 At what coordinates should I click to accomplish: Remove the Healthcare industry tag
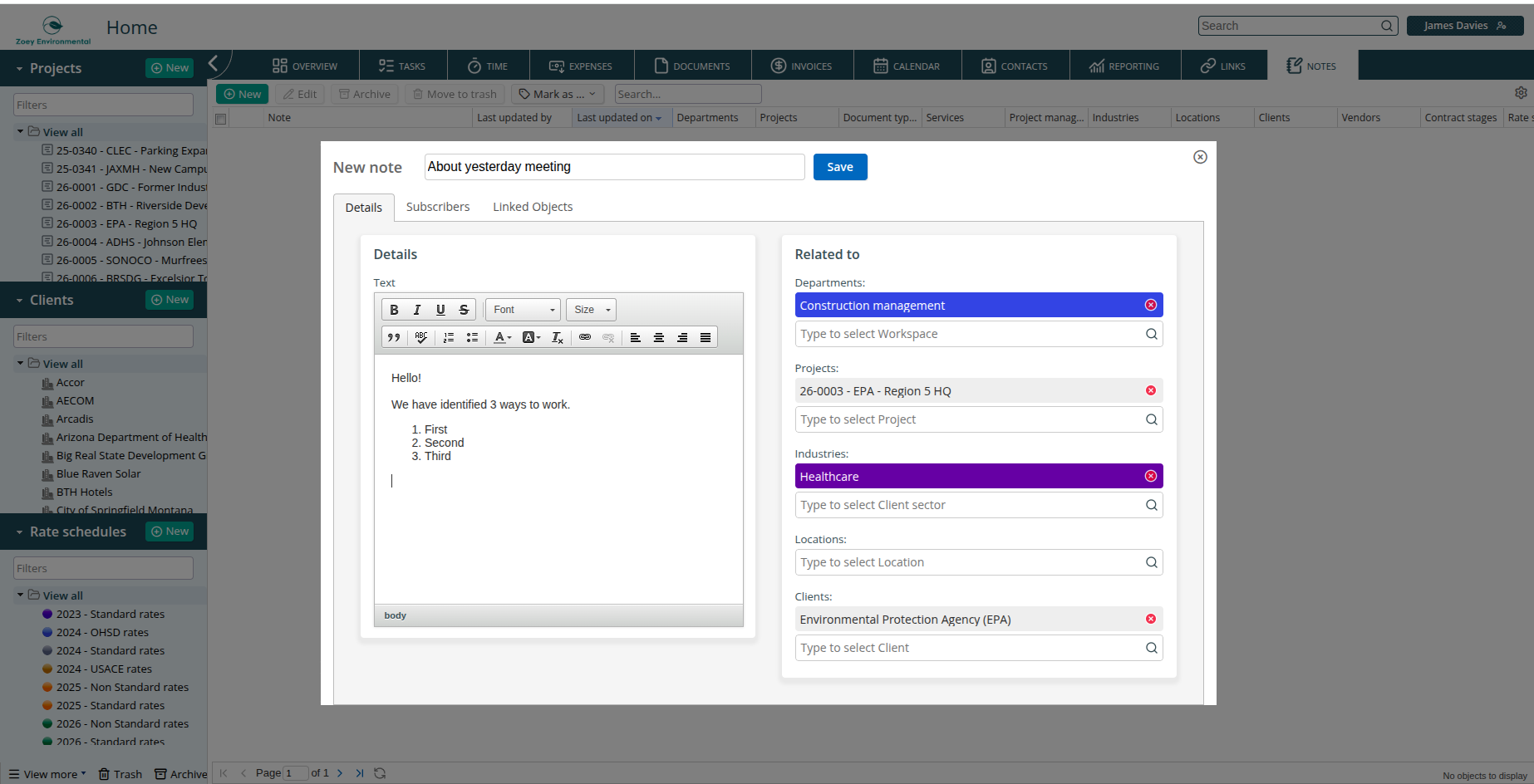1151,476
